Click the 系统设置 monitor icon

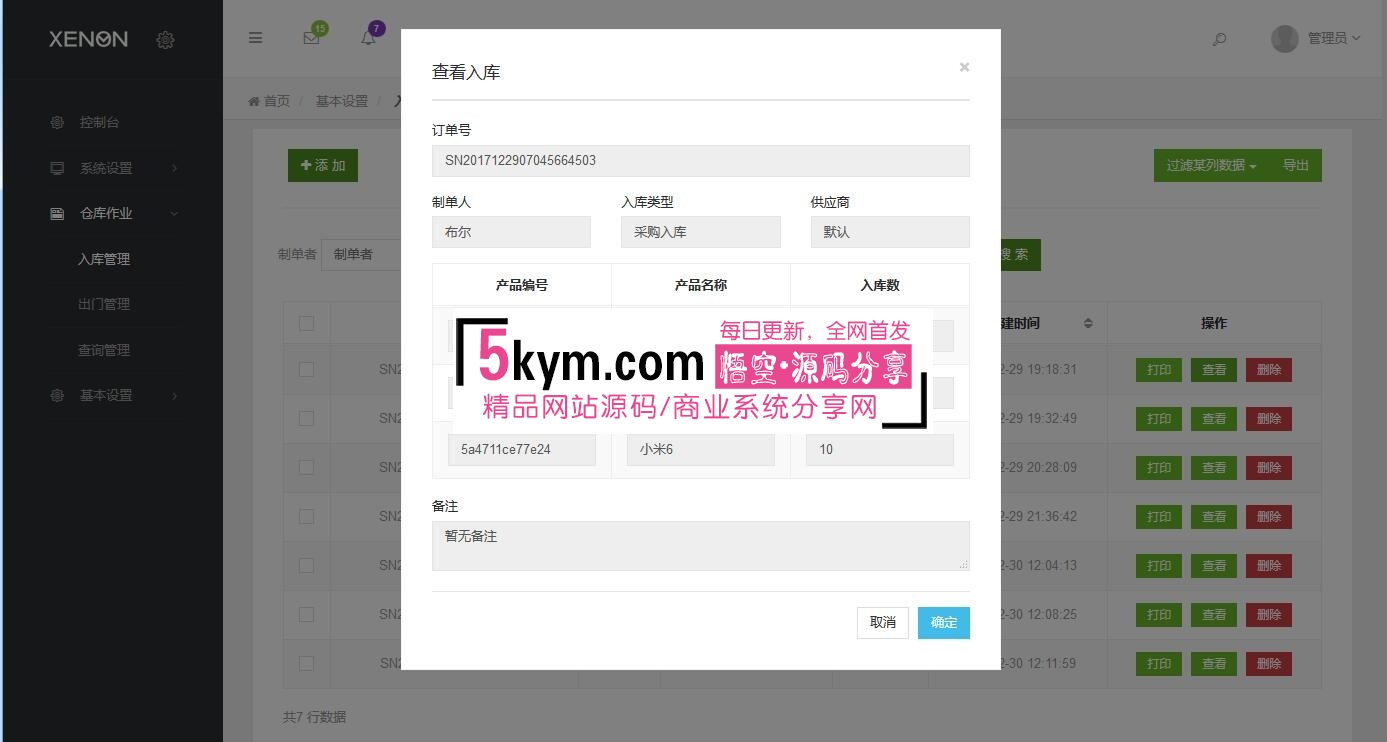click(57, 168)
